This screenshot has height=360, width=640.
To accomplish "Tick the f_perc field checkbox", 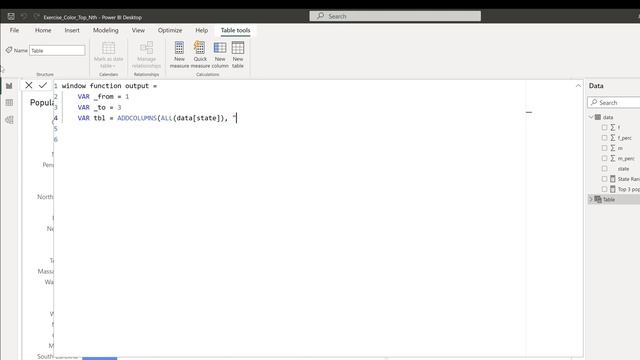I will pyautogui.click(x=604, y=138).
